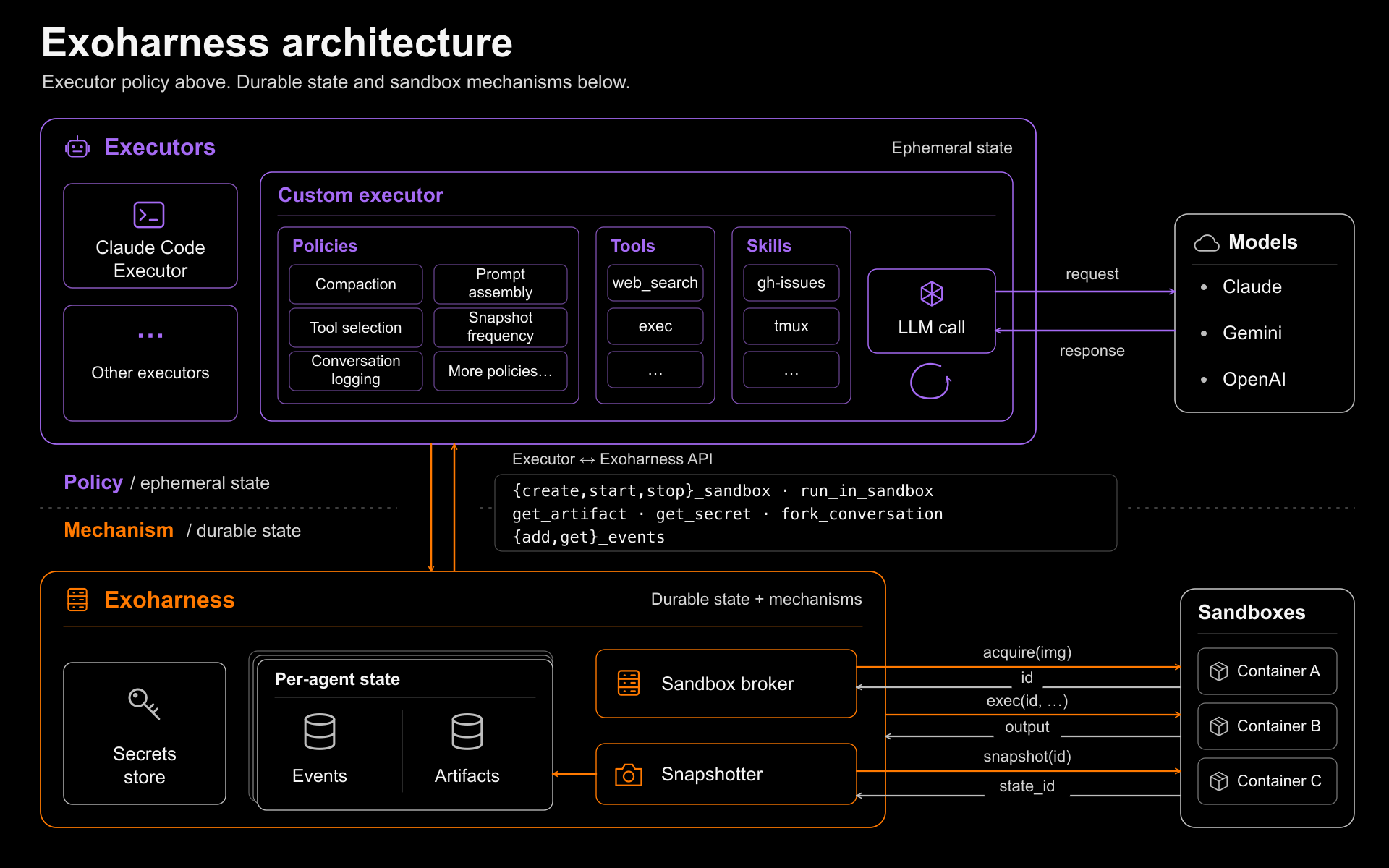Click the Custom executor heading

click(x=360, y=195)
